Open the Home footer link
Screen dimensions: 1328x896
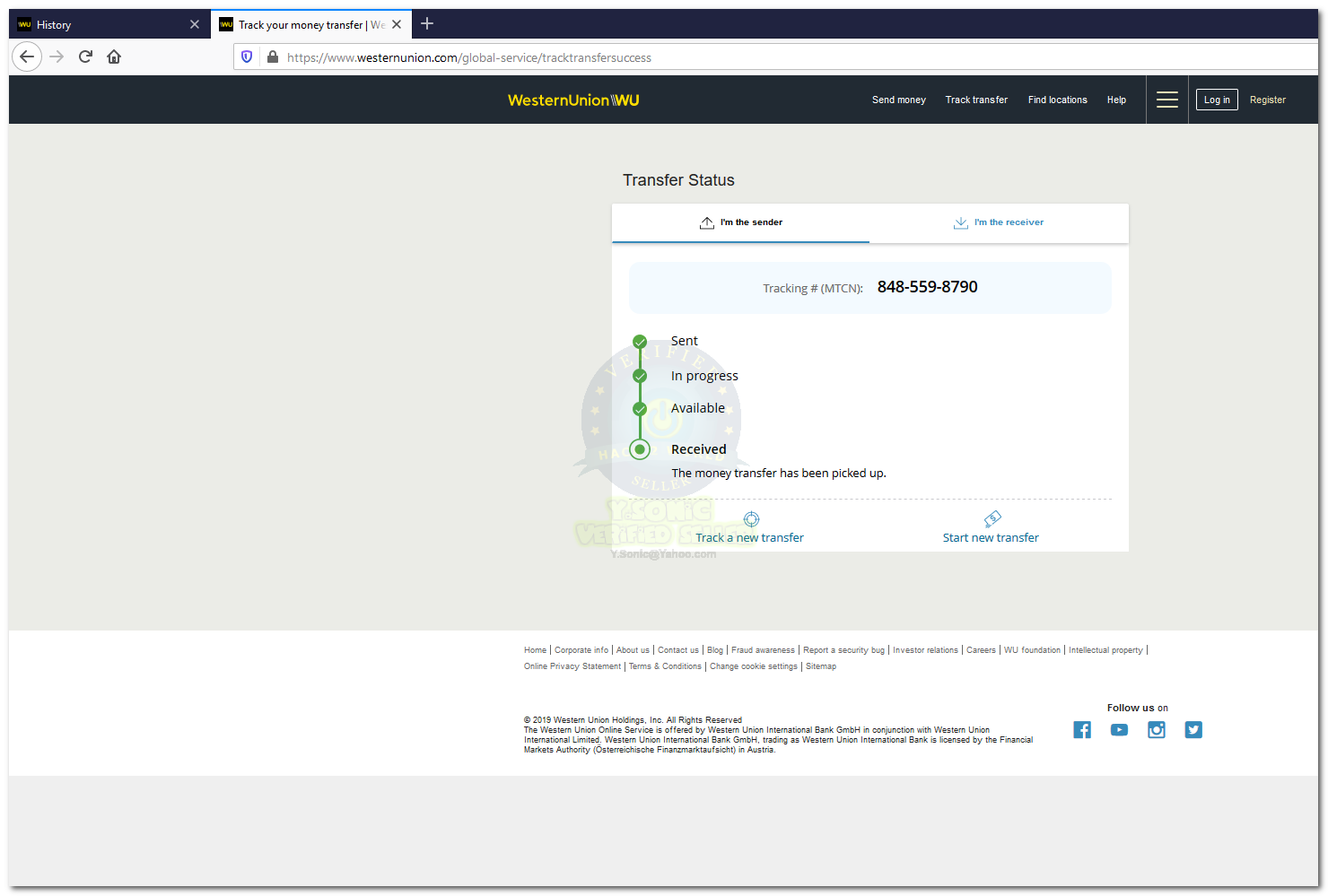[536, 650]
